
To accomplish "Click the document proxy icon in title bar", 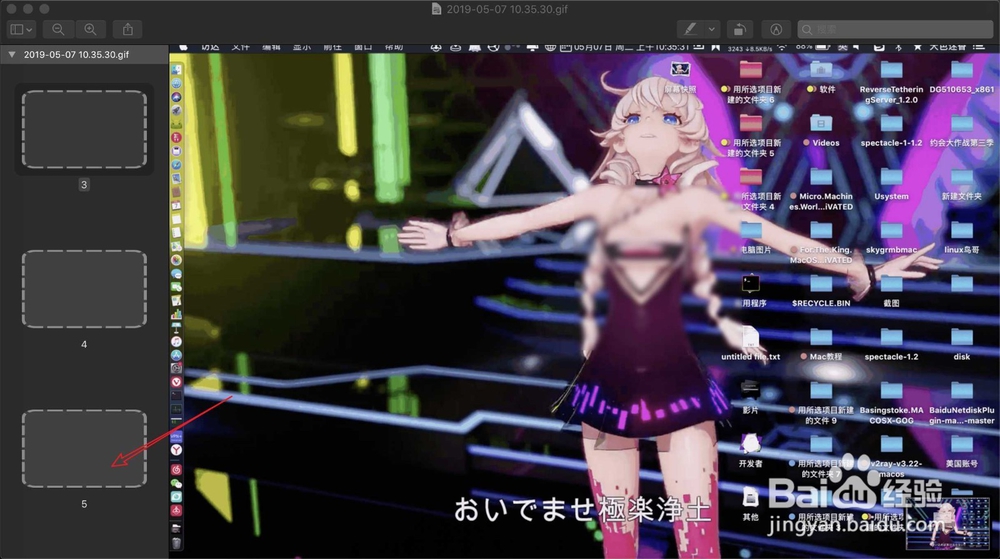I will (436, 9).
